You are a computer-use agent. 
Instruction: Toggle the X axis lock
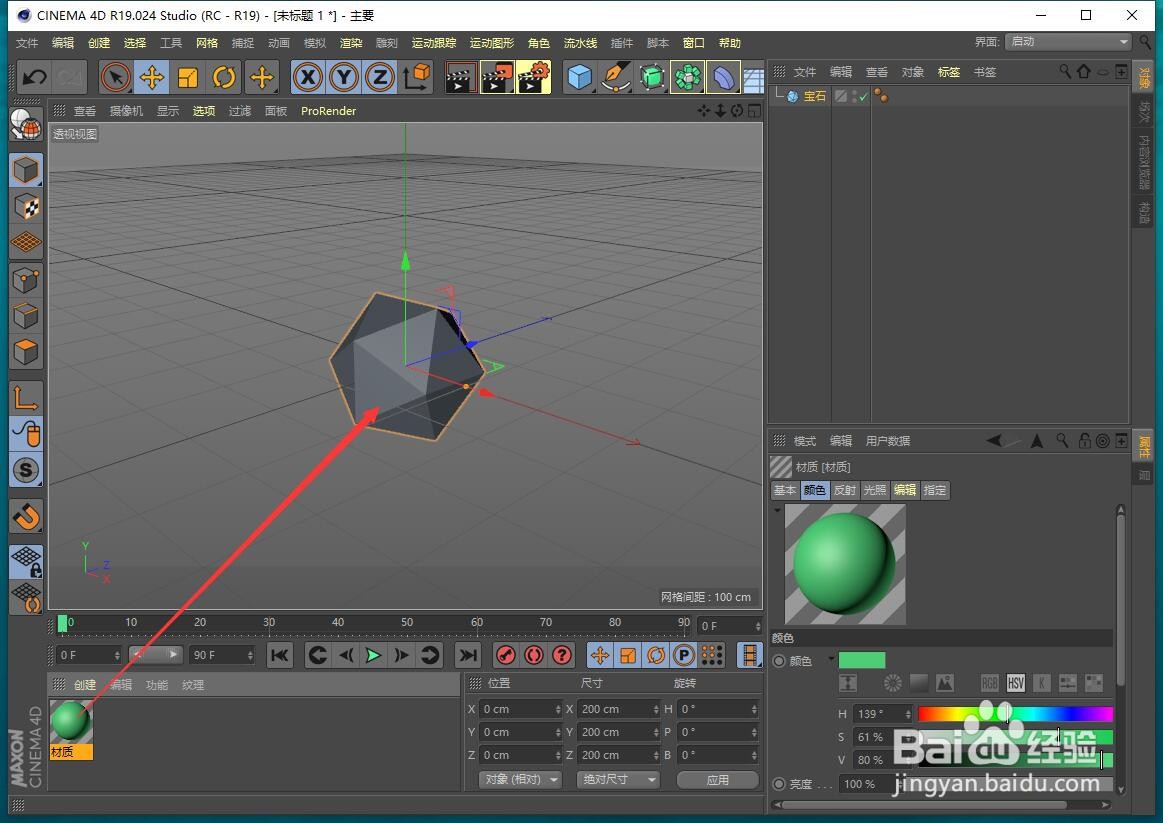click(x=308, y=77)
